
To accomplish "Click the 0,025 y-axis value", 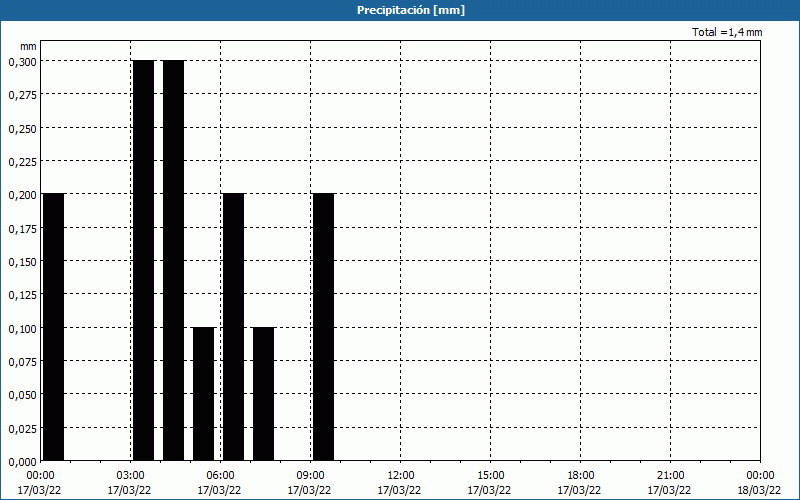I will pos(22,429).
